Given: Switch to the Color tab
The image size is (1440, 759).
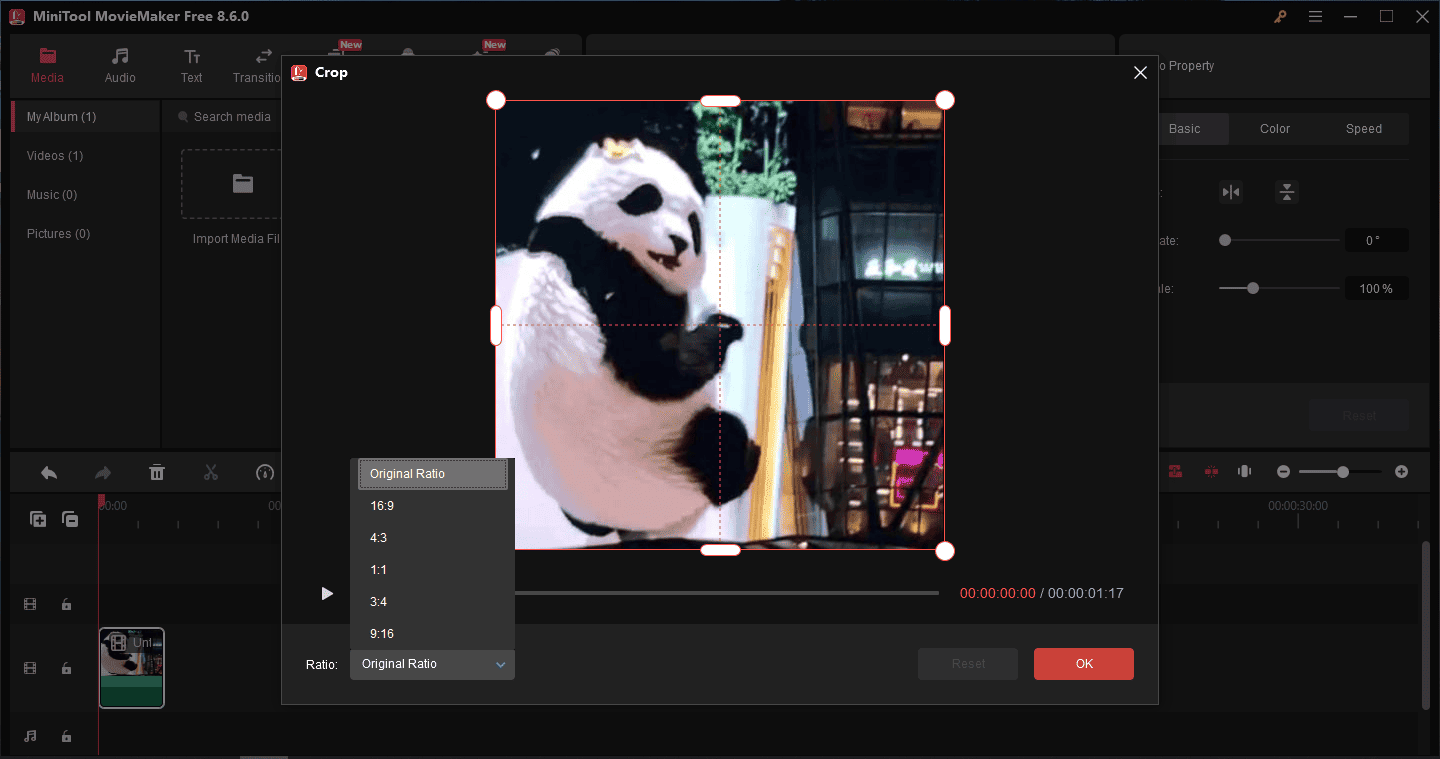Looking at the screenshot, I should (1274, 128).
